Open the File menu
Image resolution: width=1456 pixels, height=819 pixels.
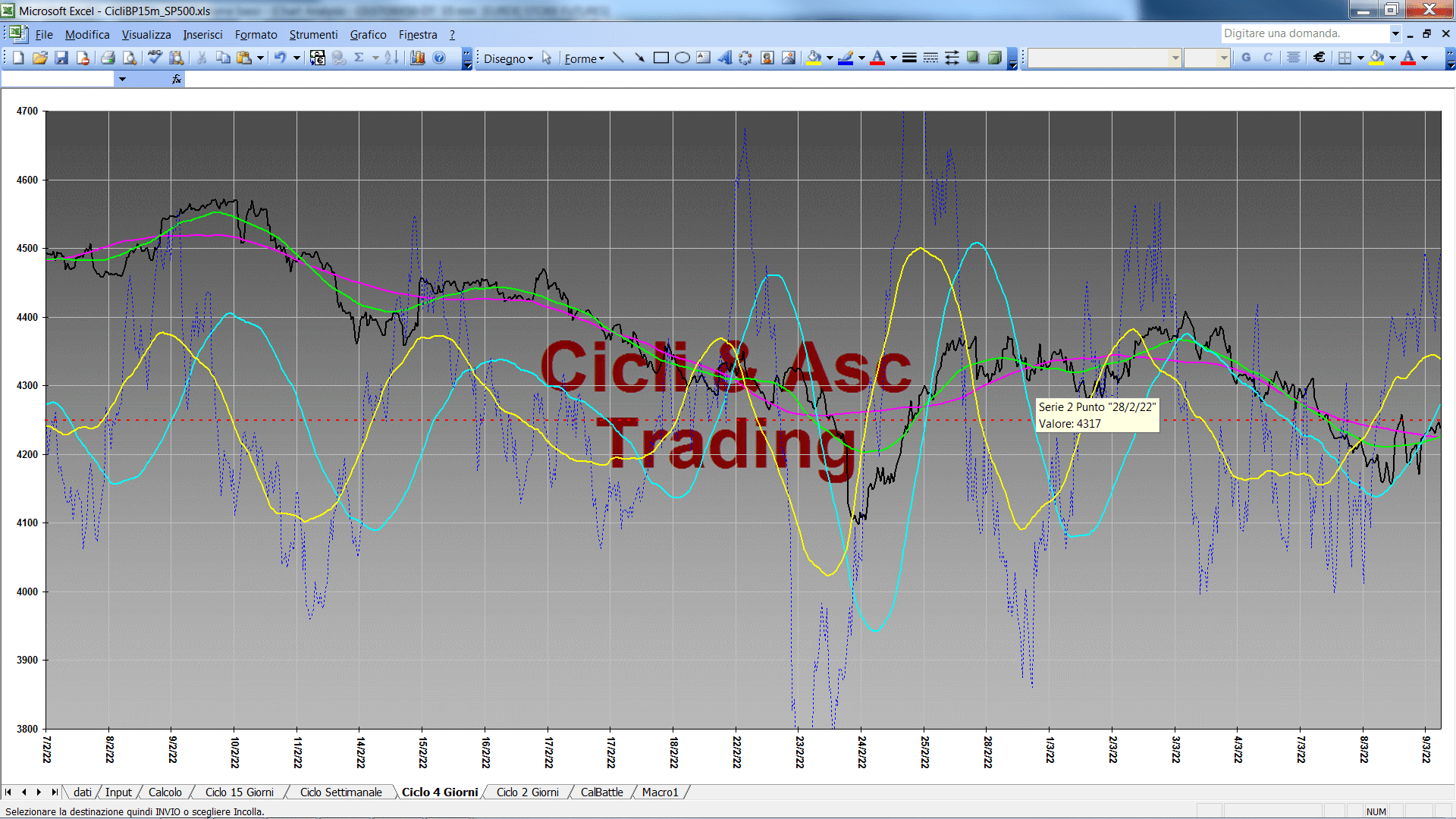pos(44,35)
